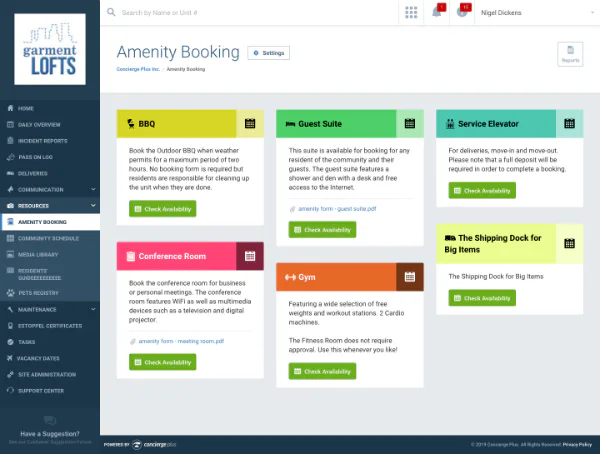Open amenity form - guest suite.pdf link
This screenshot has width=600, height=454.
pyautogui.click(x=337, y=209)
